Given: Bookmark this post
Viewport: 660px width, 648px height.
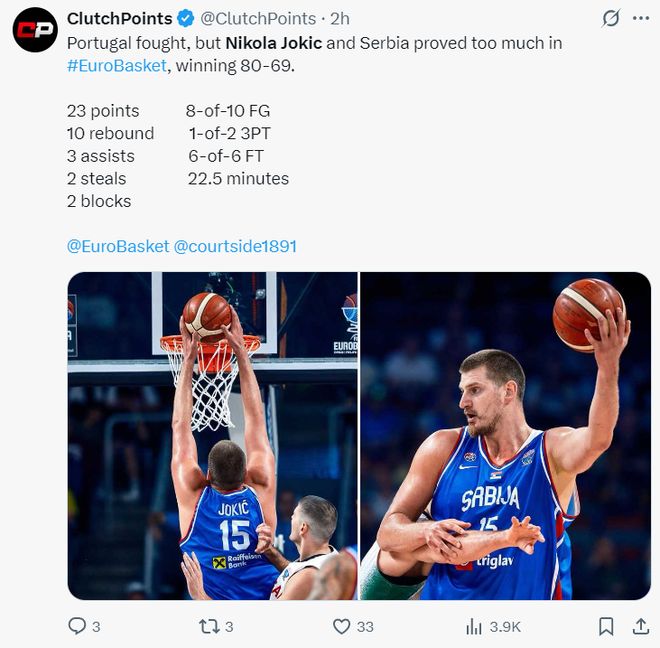Looking at the screenshot, I should (x=606, y=626).
